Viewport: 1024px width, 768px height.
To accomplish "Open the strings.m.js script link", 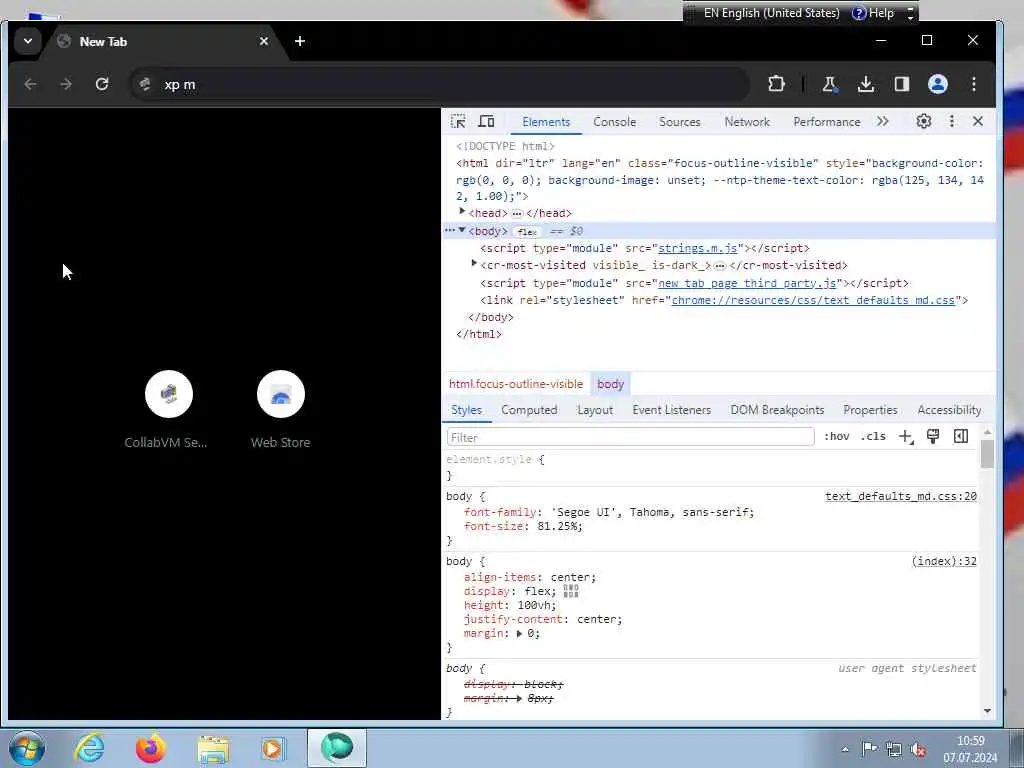I will (697, 248).
